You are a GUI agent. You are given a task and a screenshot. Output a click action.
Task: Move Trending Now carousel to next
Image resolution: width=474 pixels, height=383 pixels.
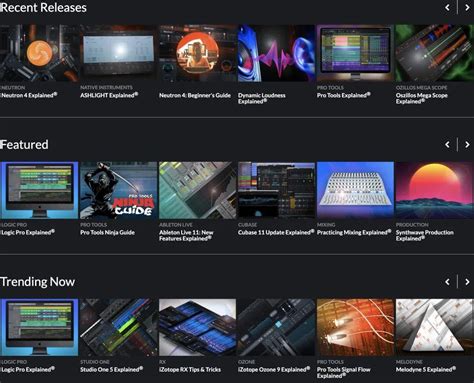click(467, 282)
